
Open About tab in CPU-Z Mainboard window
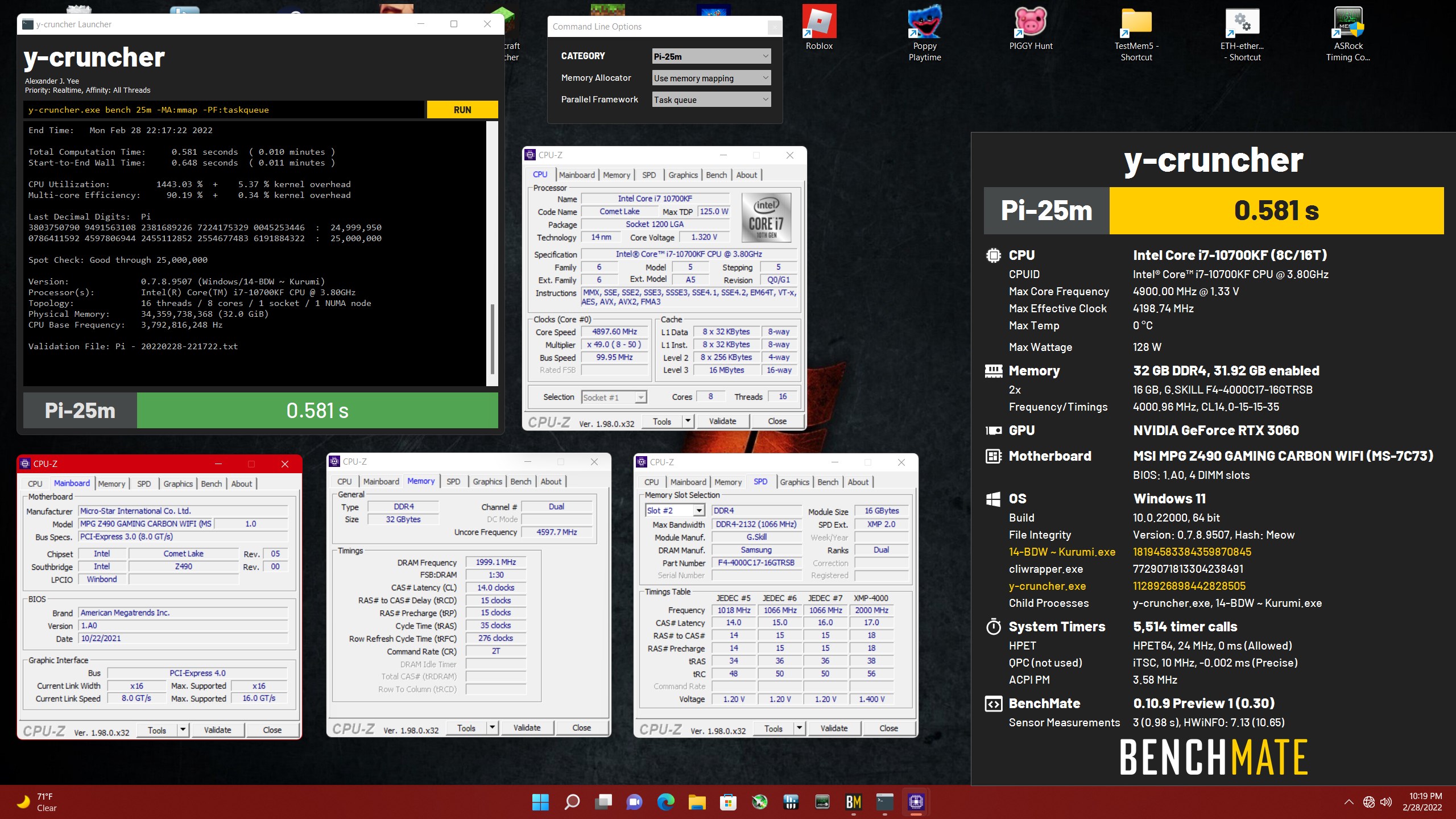tap(241, 484)
